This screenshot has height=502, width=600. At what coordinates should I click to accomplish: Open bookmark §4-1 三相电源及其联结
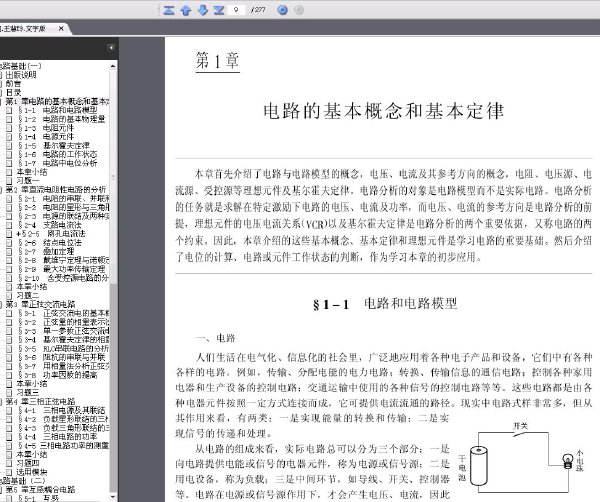point(61,411)
